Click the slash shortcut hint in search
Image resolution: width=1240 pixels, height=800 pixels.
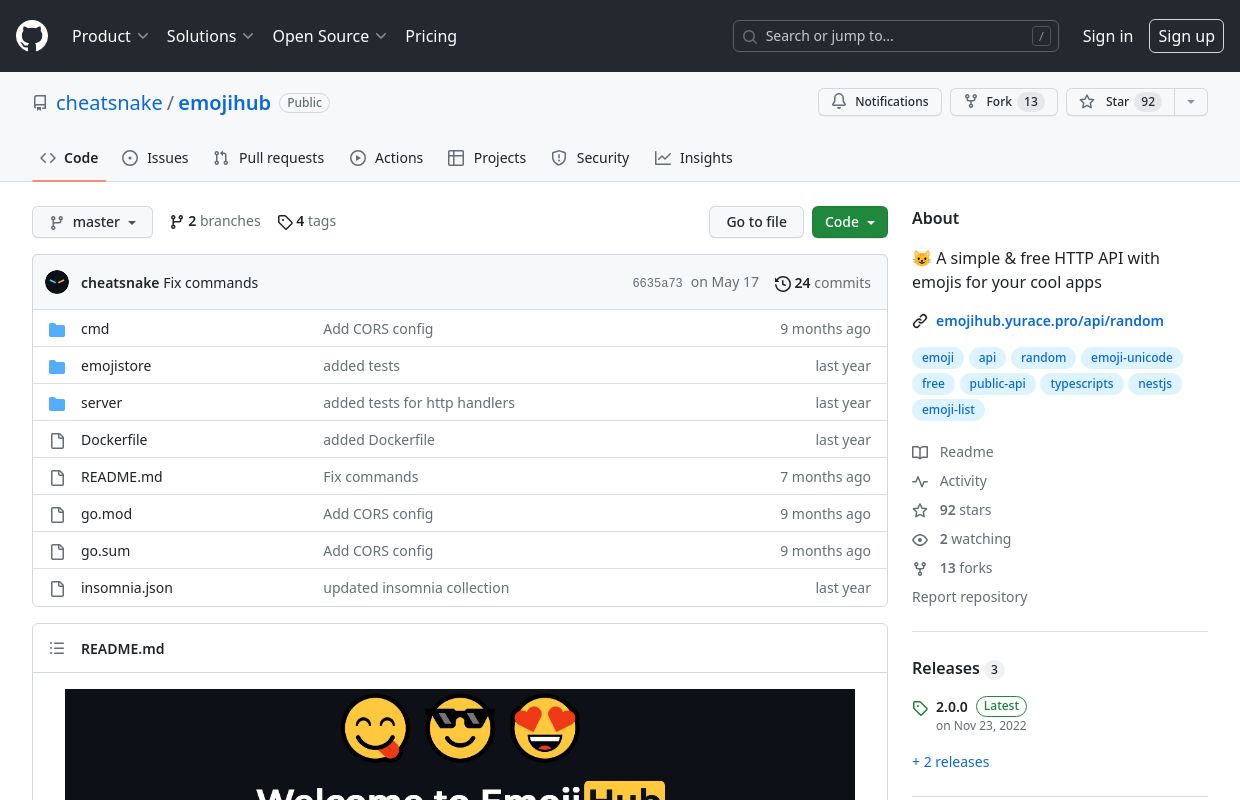point(1041,36)
